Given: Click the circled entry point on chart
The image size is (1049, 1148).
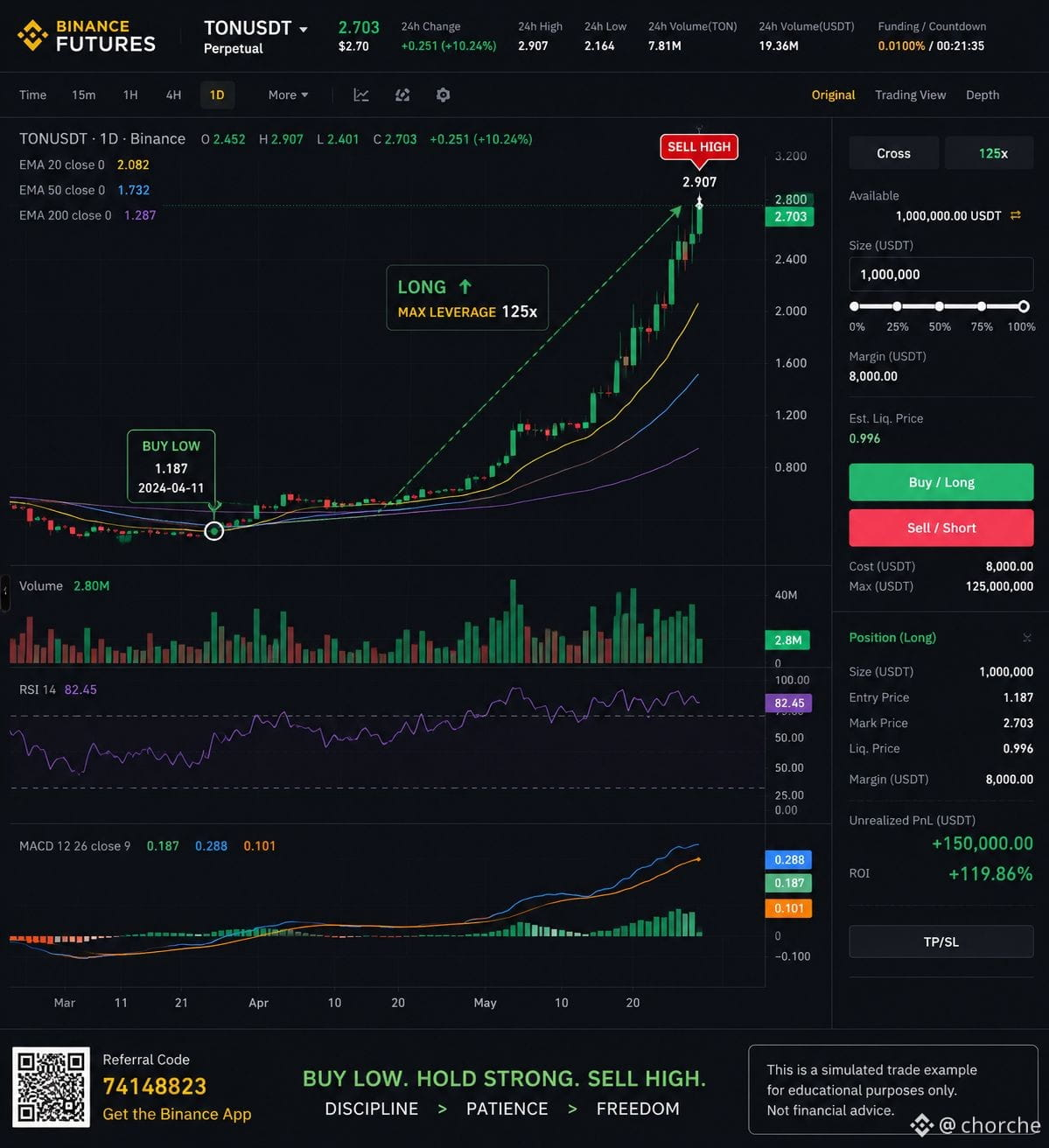Looking at the screenshot, I should click(x=213, y=530).
